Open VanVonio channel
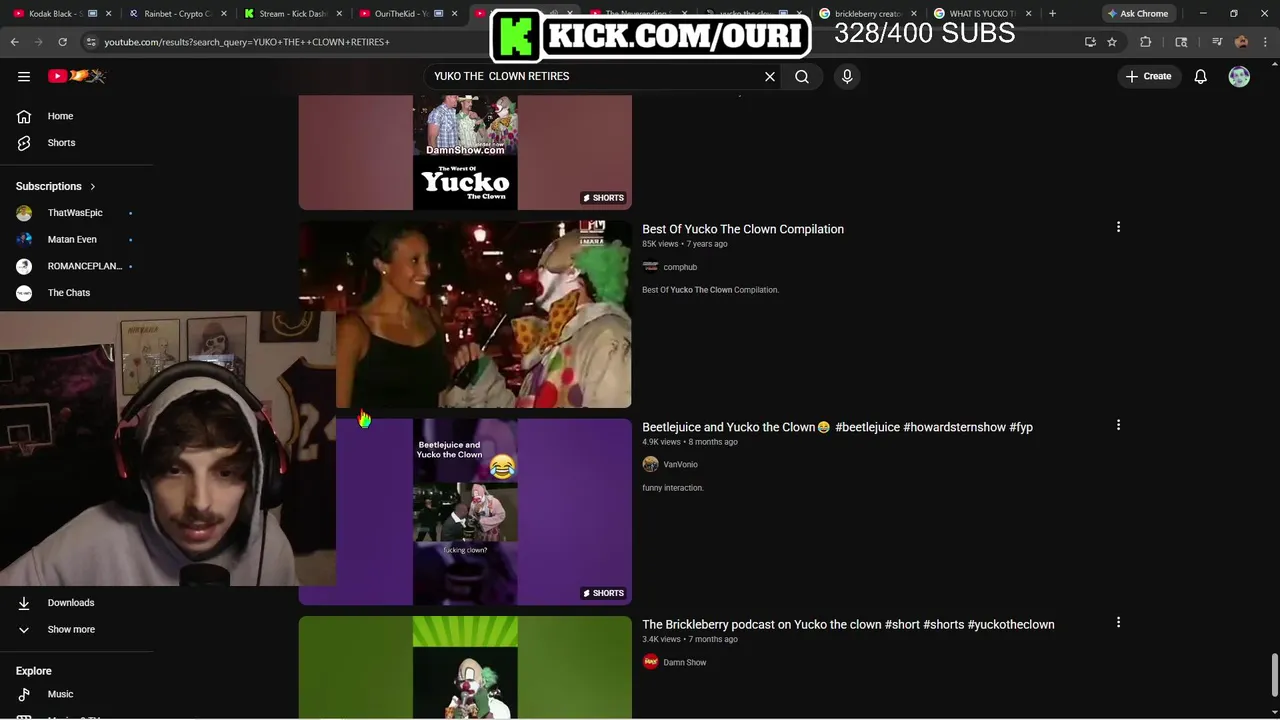Image resolution: width=1280 pixels, height=720 pixels. 681,464
